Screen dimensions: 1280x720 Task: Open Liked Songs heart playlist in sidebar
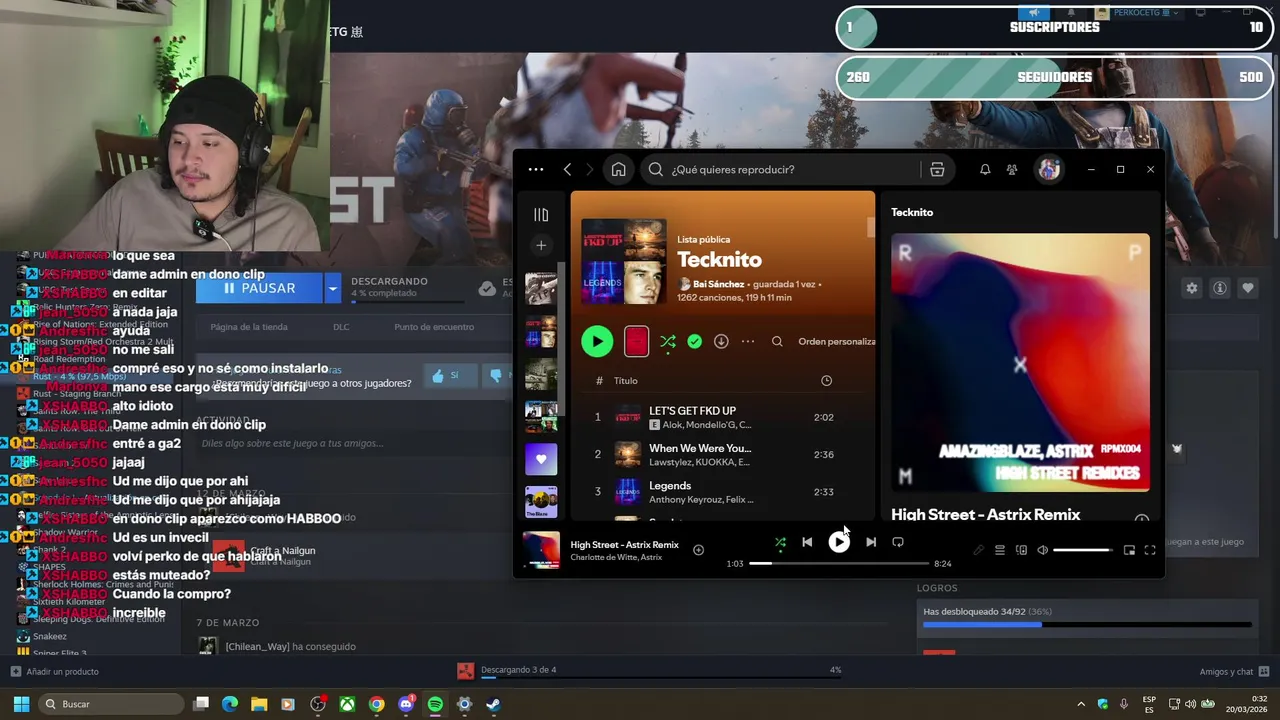click(x=541, y=459)
